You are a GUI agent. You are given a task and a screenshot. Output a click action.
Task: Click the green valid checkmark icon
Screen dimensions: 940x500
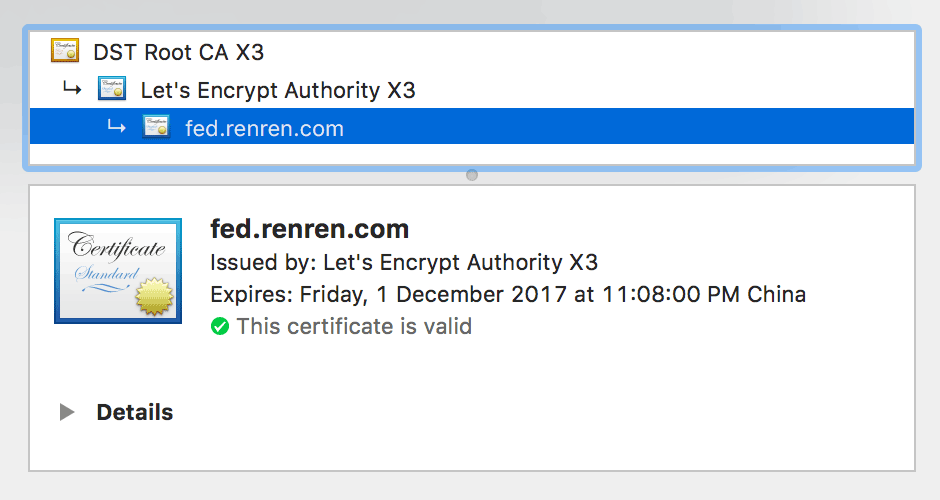pos(220,327)
